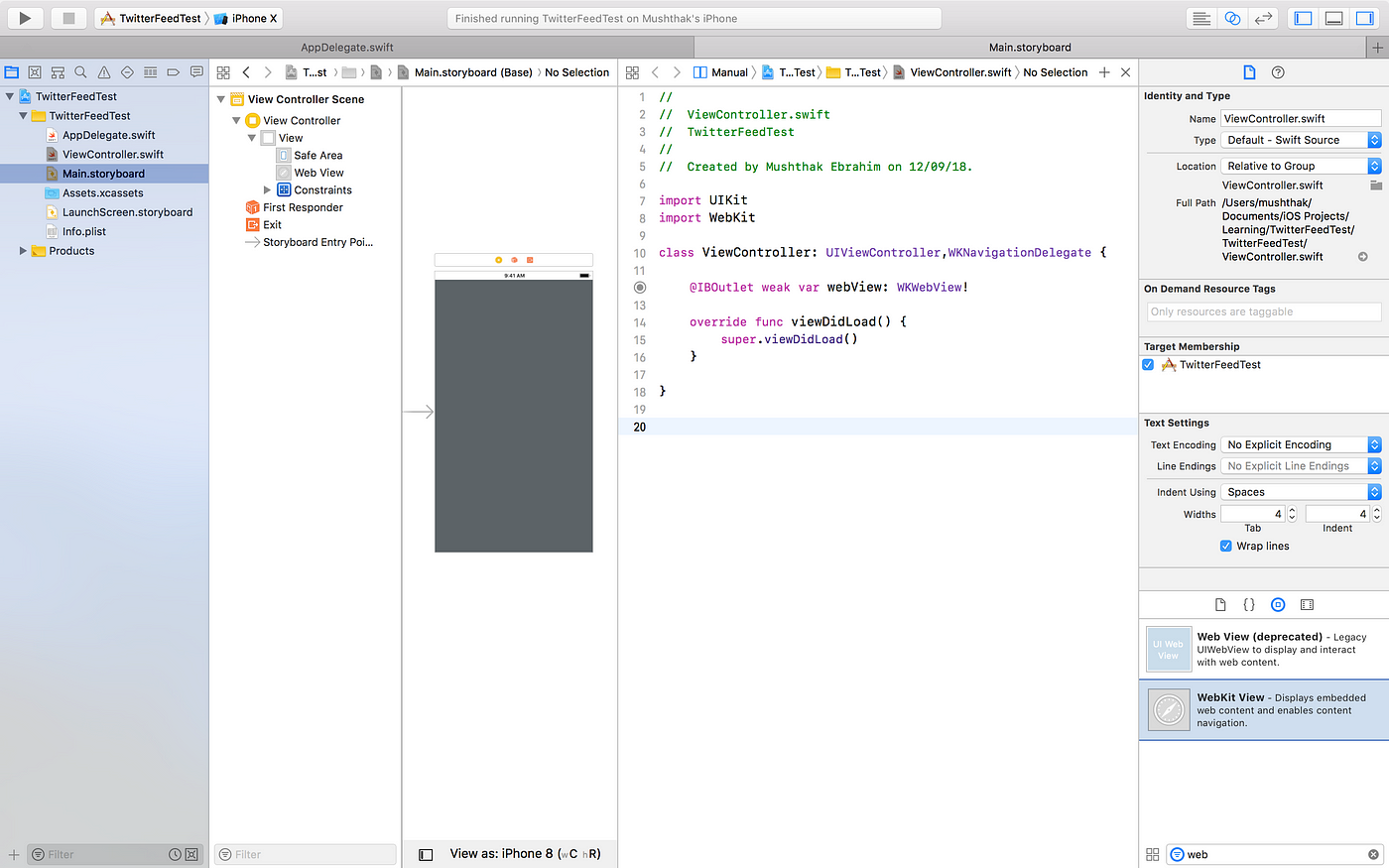Switch to the Main.storyboard tab
The width and height of the screenshot is (1389, 868).
[x=1030, y=48]
